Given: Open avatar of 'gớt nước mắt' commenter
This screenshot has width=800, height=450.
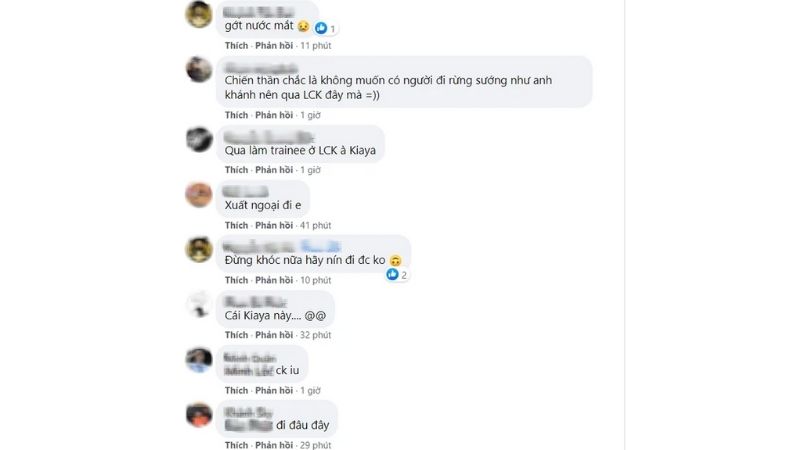Looking at the screenshot, I should pyautogui.click(x=198, y=14).
